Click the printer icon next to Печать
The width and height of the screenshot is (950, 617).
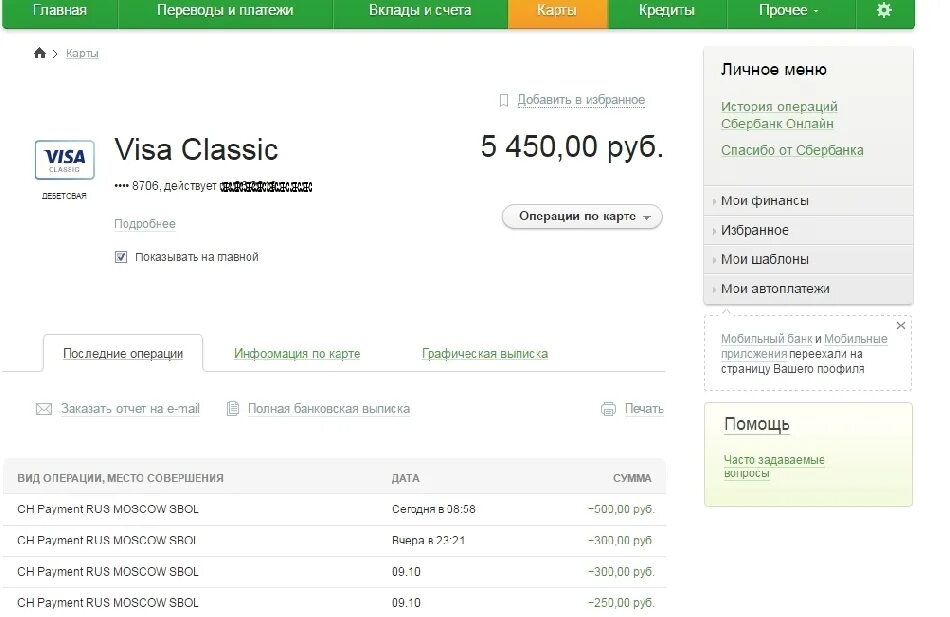(608, 408)
